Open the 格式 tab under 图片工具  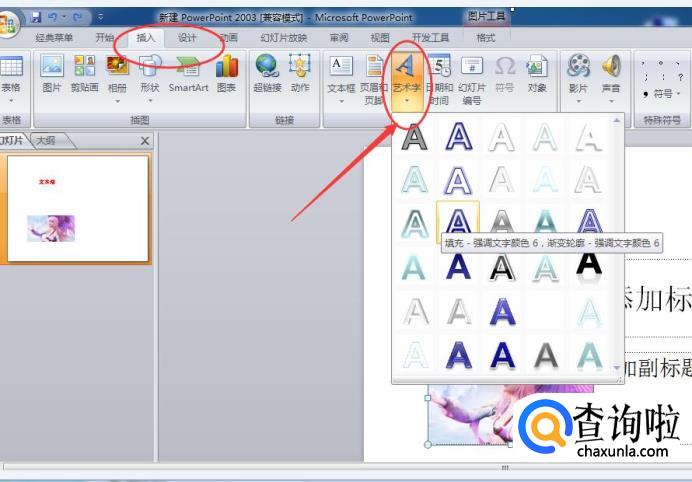[x=485, y=38]
